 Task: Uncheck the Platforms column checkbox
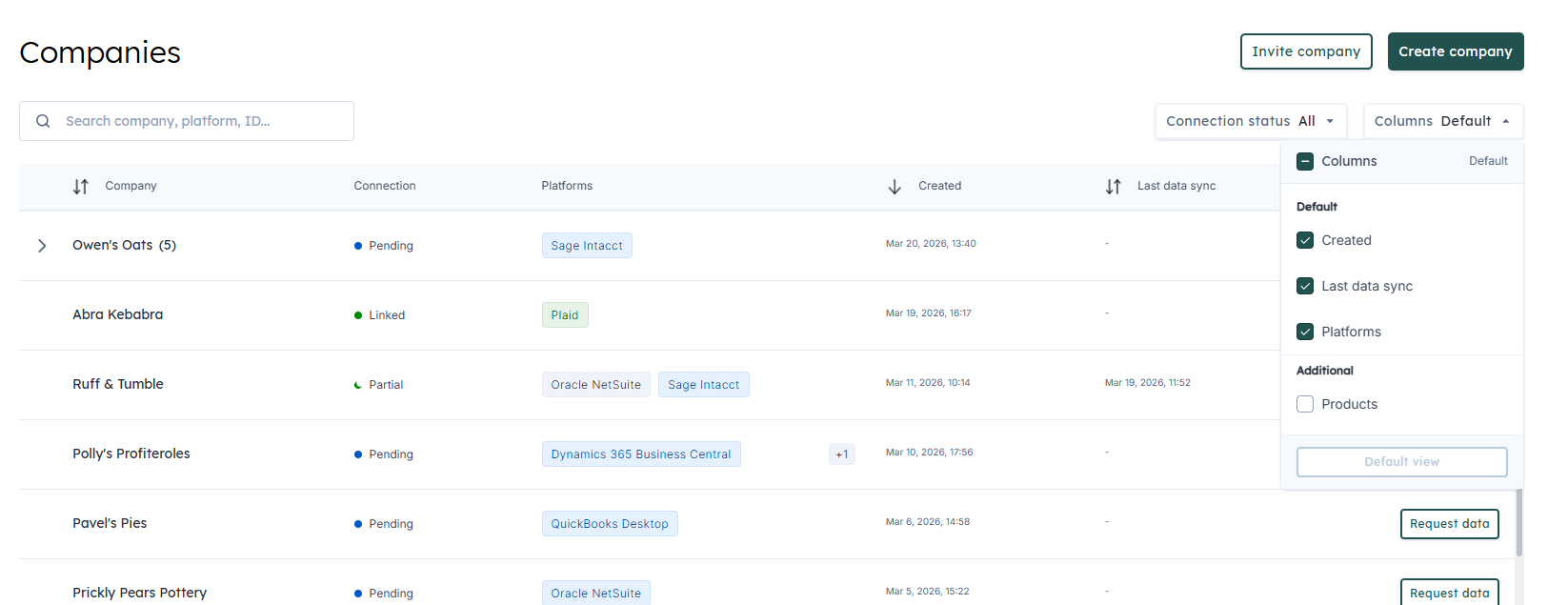click(x=1305, y=332)
